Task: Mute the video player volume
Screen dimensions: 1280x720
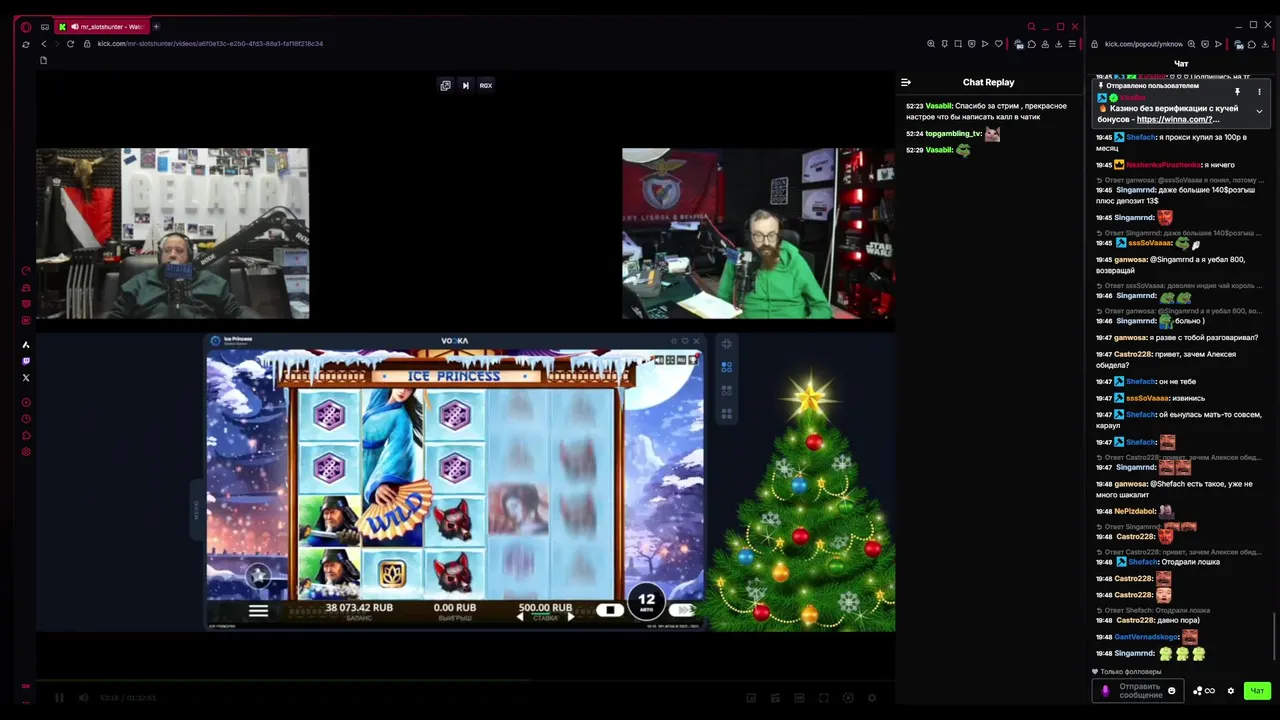Action: tap(84, 698)
